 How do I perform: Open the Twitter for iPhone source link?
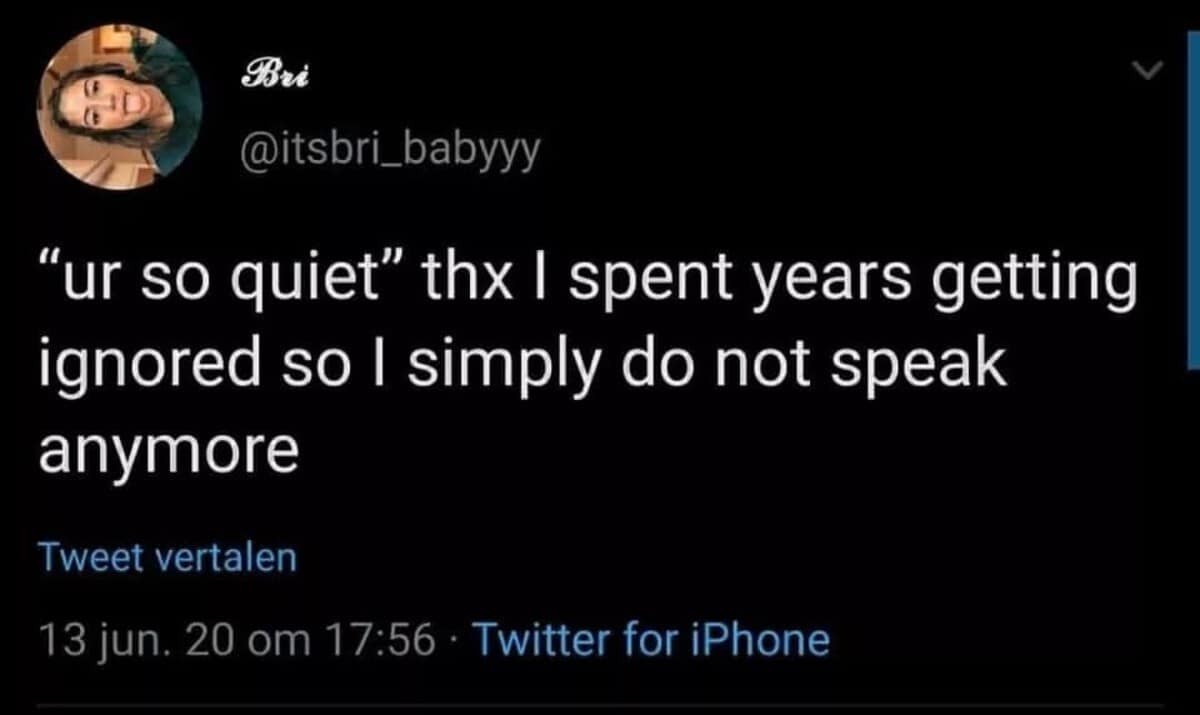[x=651, y=639]
